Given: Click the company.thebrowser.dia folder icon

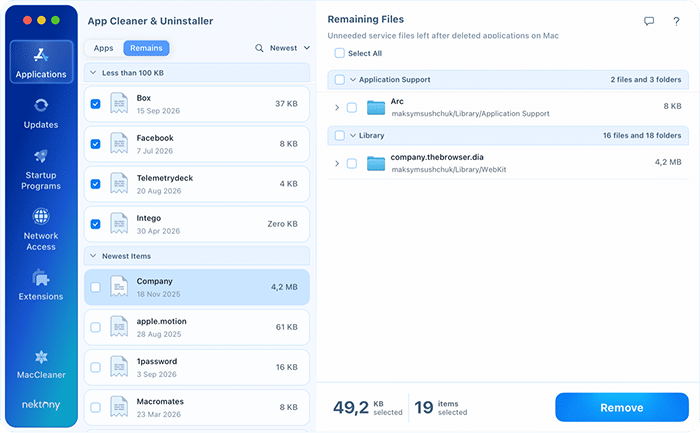Looking at the screenshot, I should click(x=376, y=163).
